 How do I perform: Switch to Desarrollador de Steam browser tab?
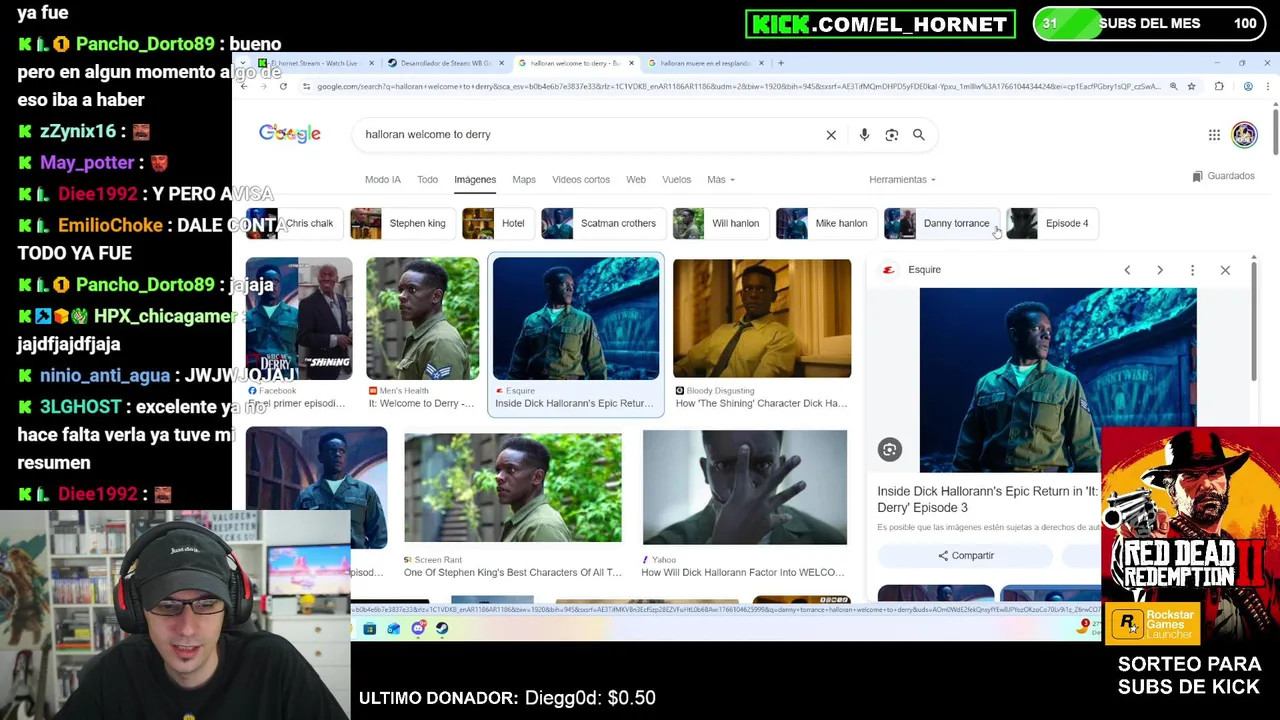pos(445,63)
